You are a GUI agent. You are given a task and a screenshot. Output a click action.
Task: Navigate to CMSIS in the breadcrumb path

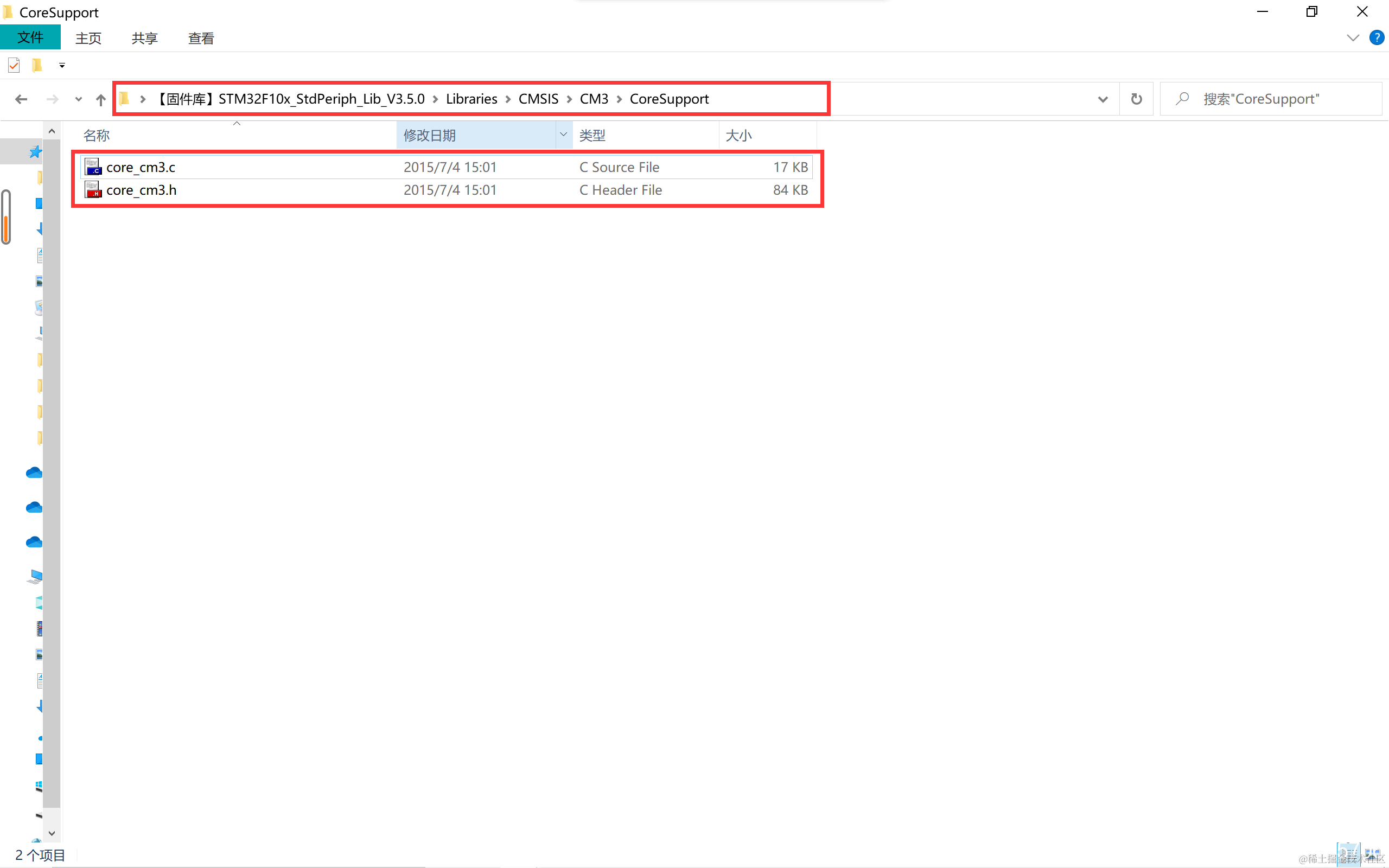[x=538, y=99]
